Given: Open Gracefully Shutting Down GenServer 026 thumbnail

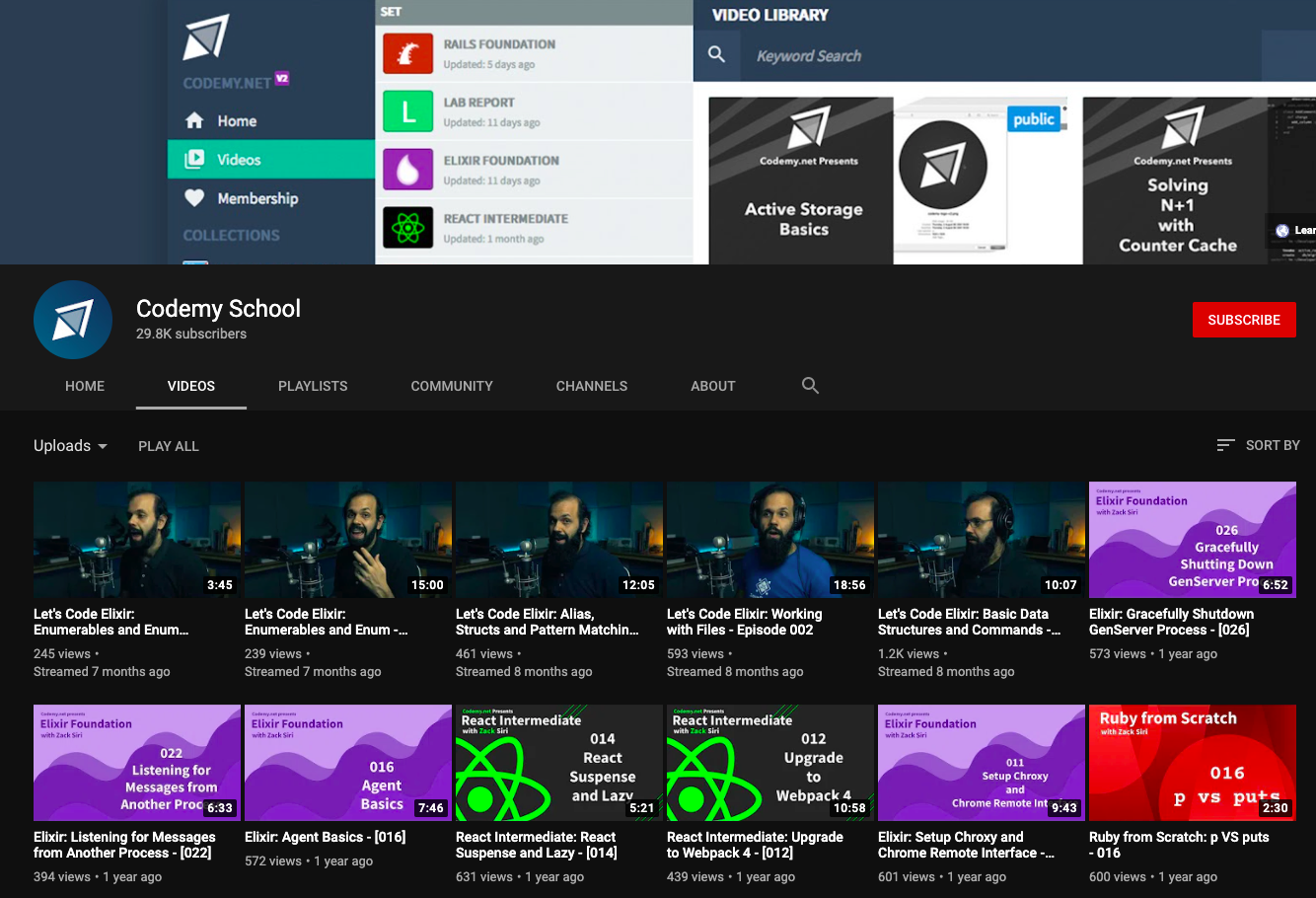Looking at the screenshot, I should (1193, 540).
